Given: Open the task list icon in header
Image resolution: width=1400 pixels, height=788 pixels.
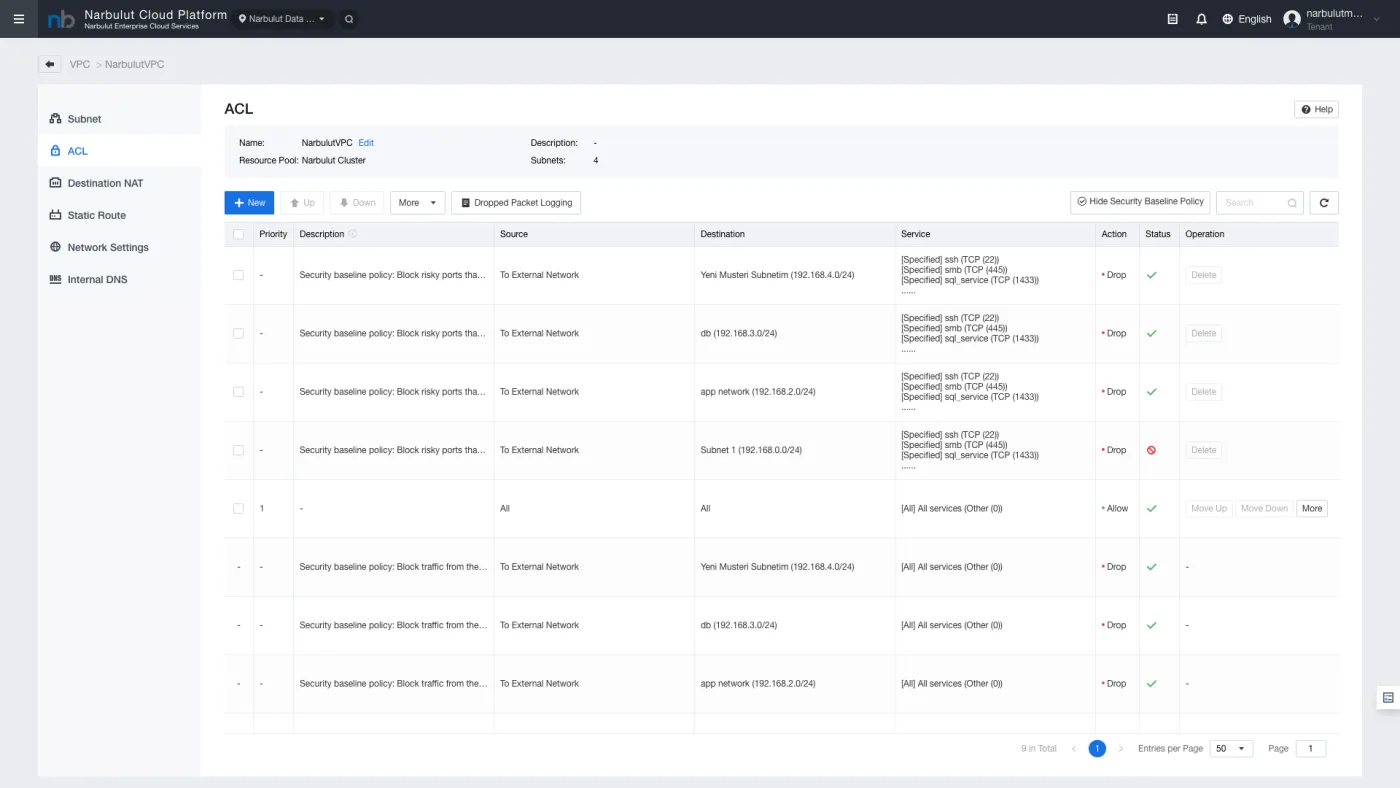Looking at the screenshot, I should 1173,19.
